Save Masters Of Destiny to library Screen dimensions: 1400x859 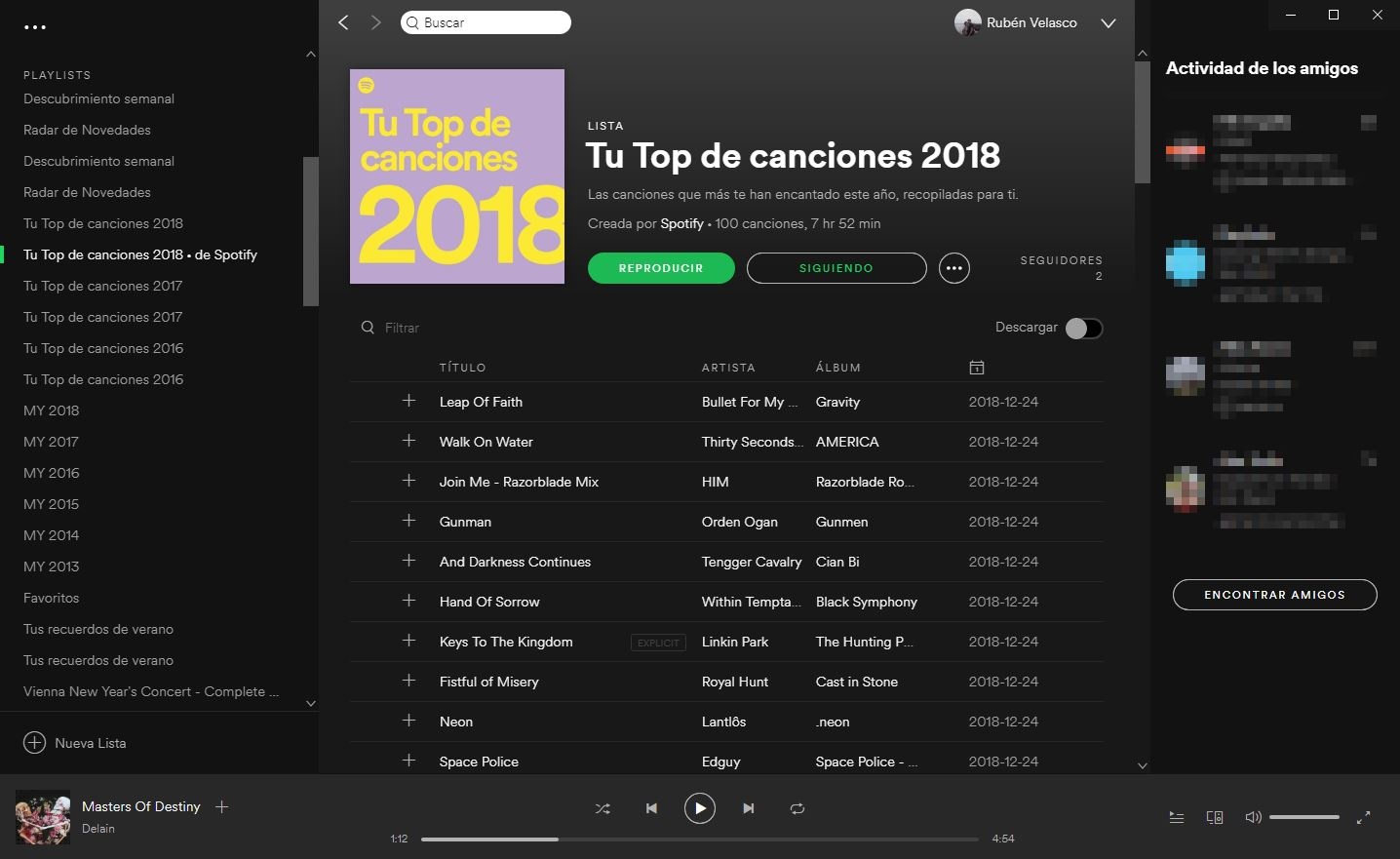click(221, 806)
